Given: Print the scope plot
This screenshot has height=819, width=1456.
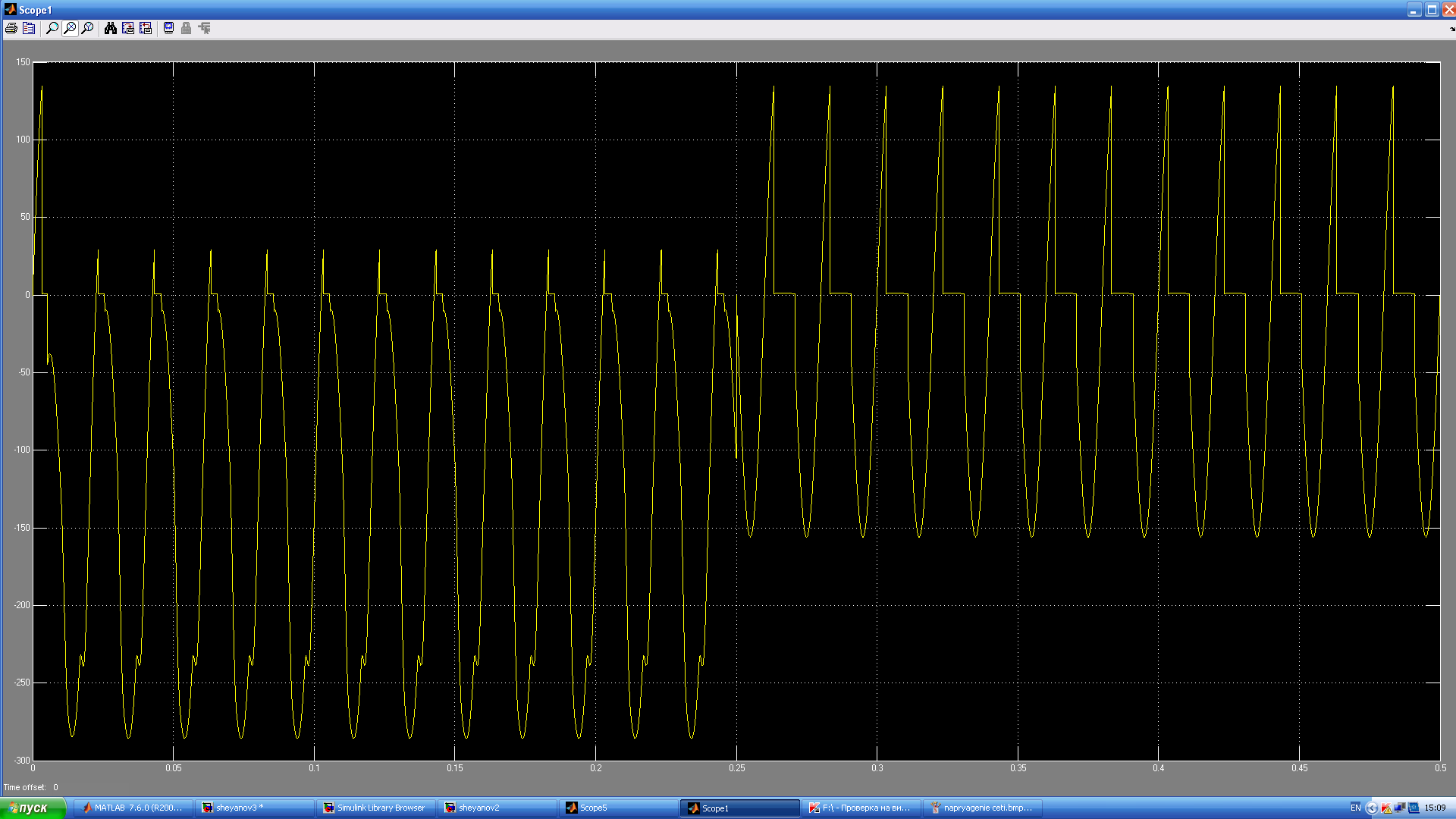Looking at the screenshot, I should 11,28.
